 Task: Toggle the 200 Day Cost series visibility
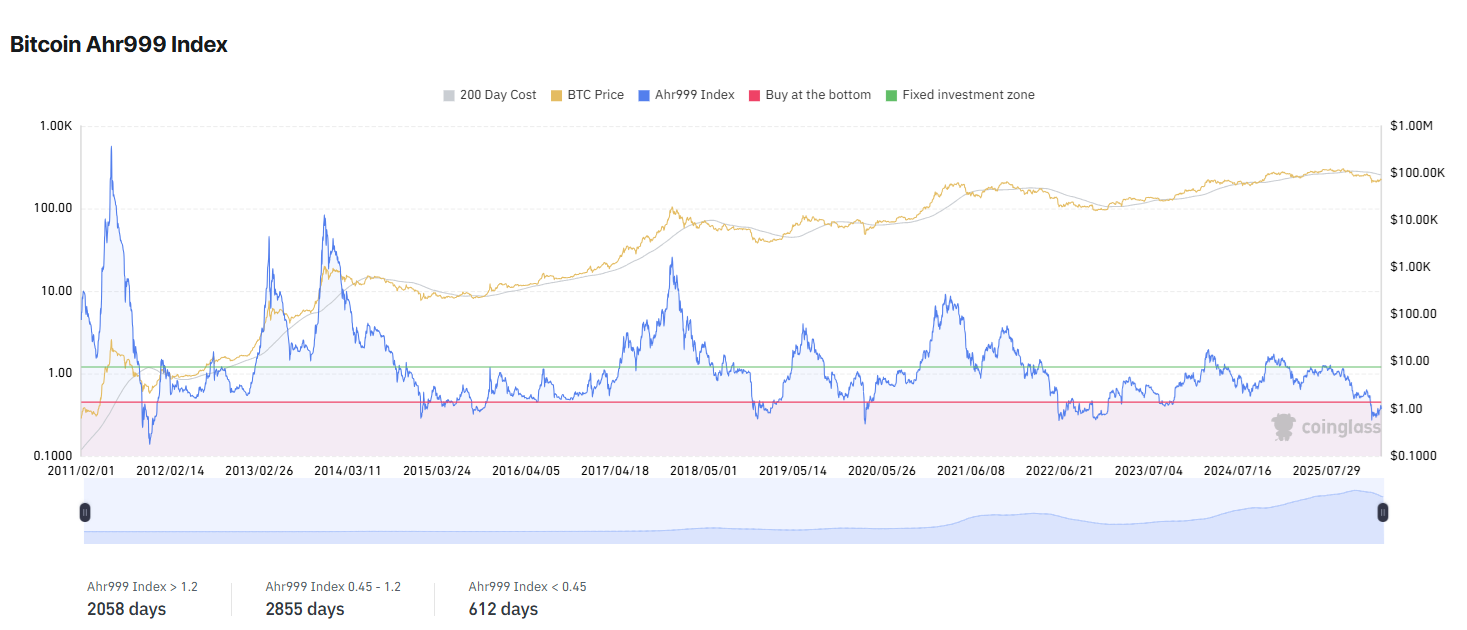[496, 94]
